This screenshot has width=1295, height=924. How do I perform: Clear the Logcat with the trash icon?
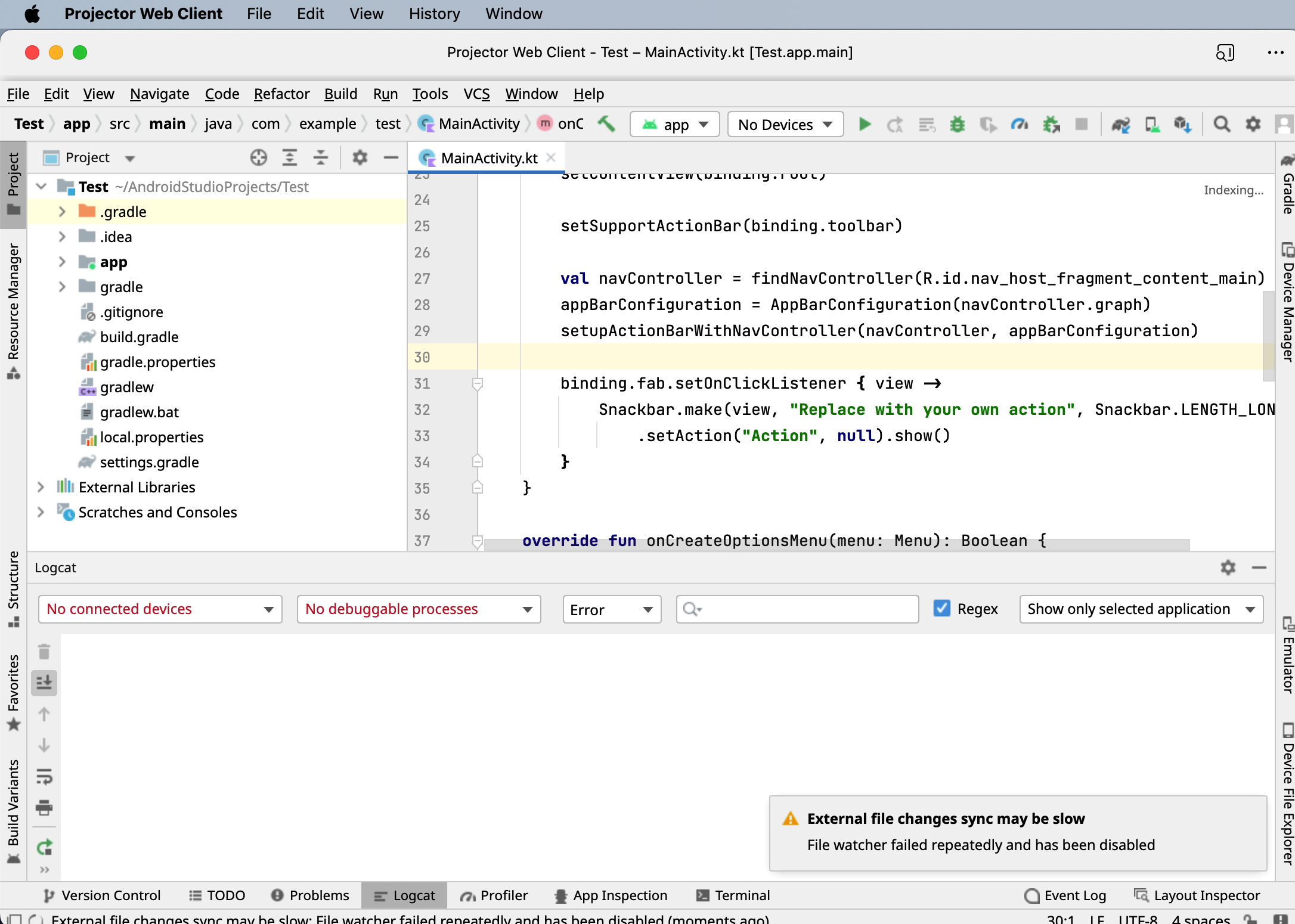(44, 652)
